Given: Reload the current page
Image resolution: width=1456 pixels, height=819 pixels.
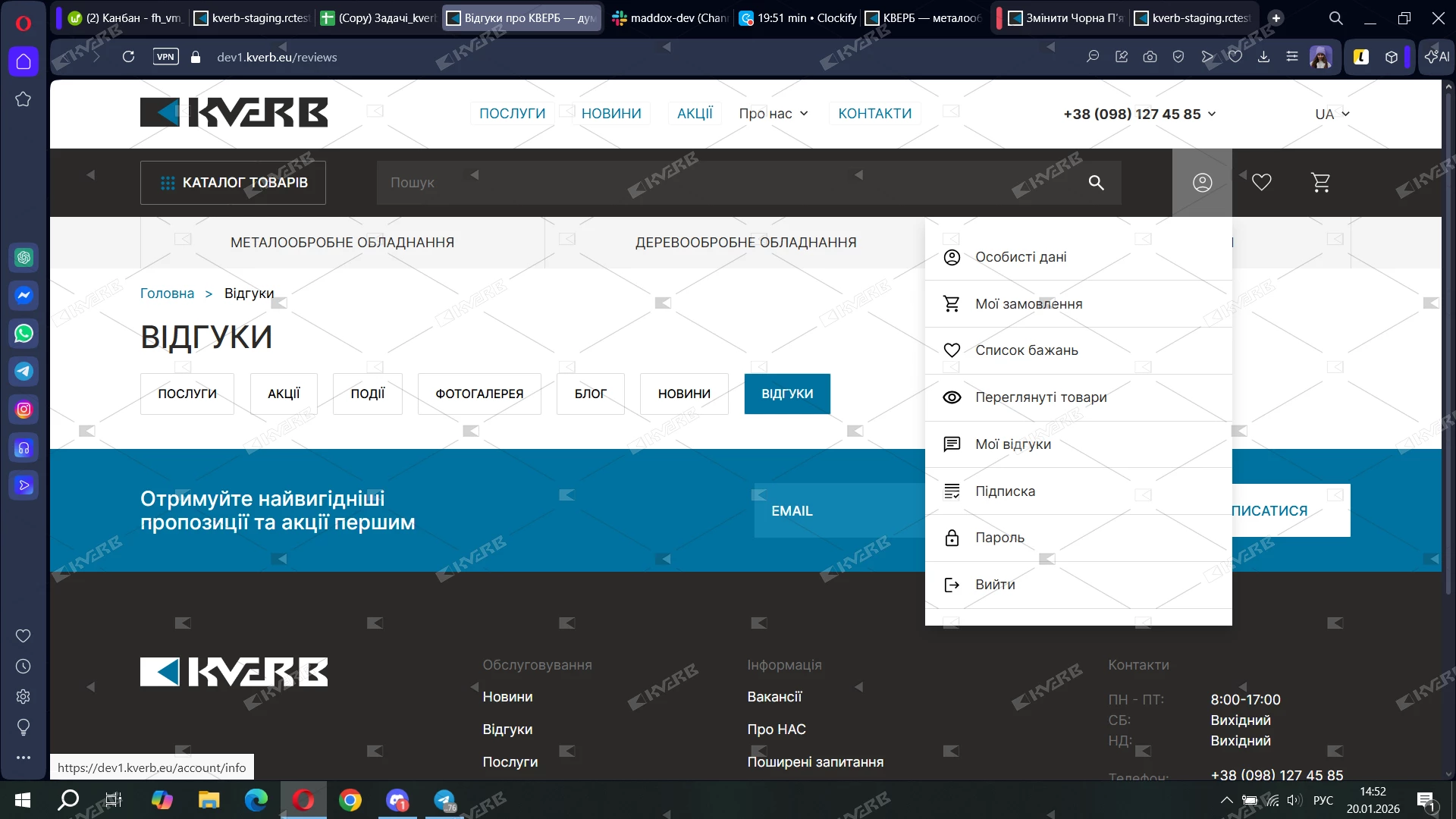Looking at the screenshot, I should [128, 57].
